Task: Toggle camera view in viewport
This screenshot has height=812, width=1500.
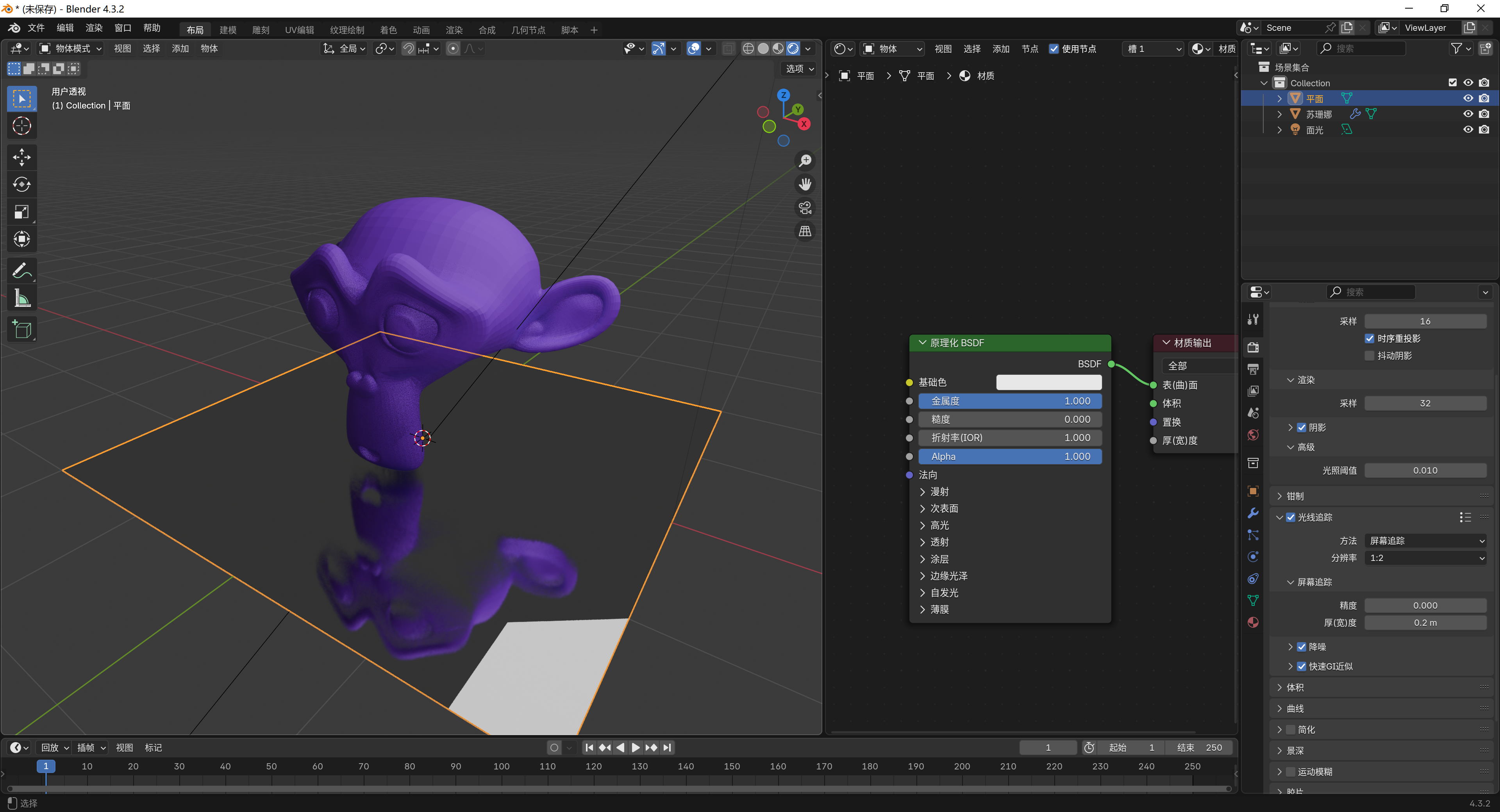Action: pos(805,208)
